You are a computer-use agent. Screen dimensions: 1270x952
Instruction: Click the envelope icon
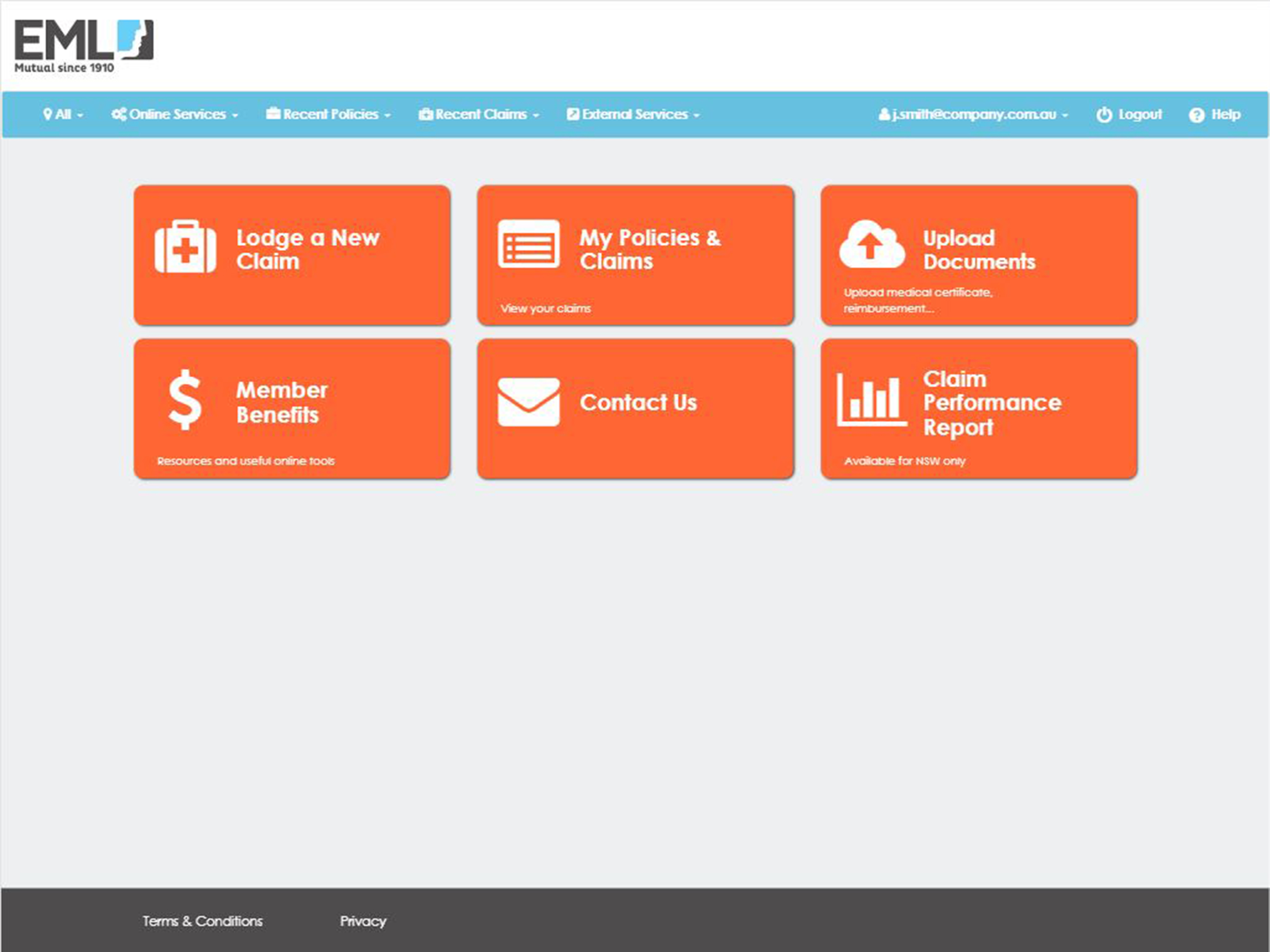tap(528, 402)
